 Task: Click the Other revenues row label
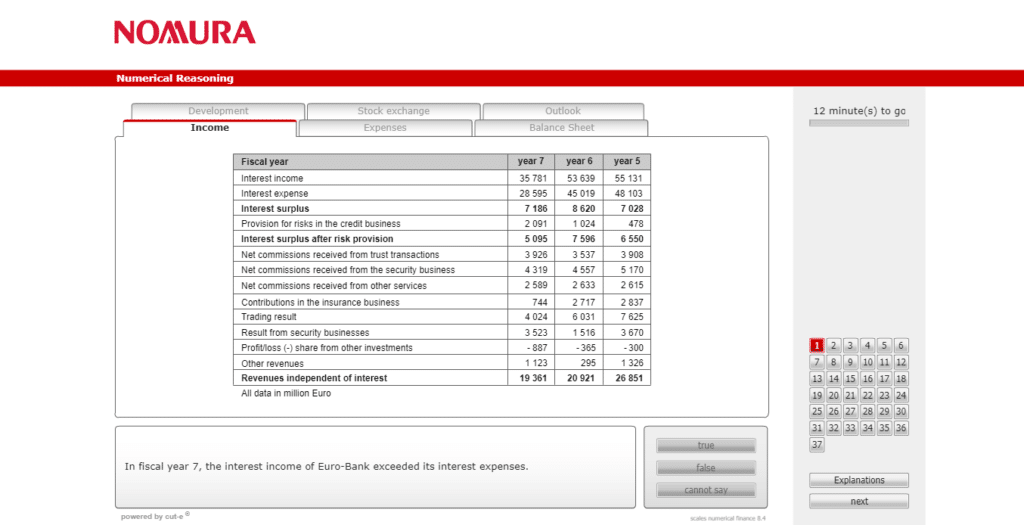pyautogui.click(x=272, y=364)
